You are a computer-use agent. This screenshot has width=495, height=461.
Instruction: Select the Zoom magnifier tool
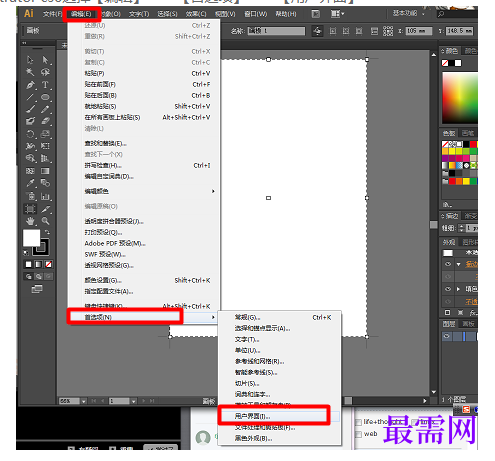(x=45, y=221)
